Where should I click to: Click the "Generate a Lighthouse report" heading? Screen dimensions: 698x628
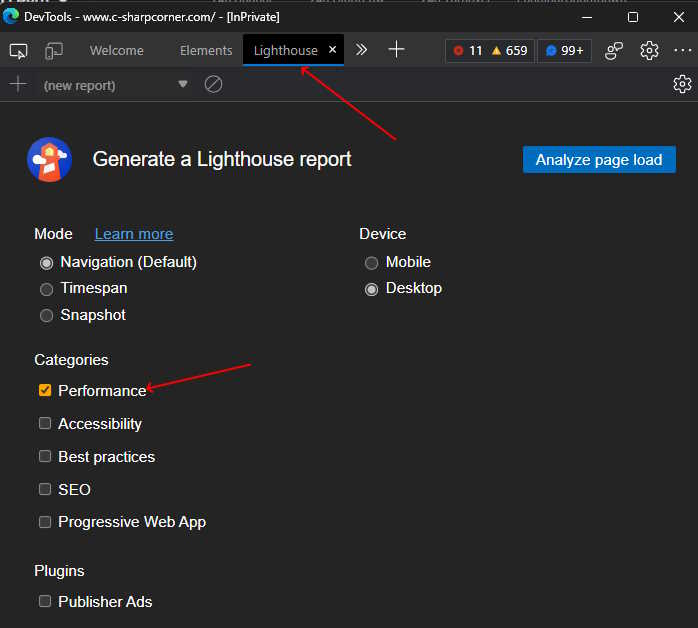coord(222,159)
